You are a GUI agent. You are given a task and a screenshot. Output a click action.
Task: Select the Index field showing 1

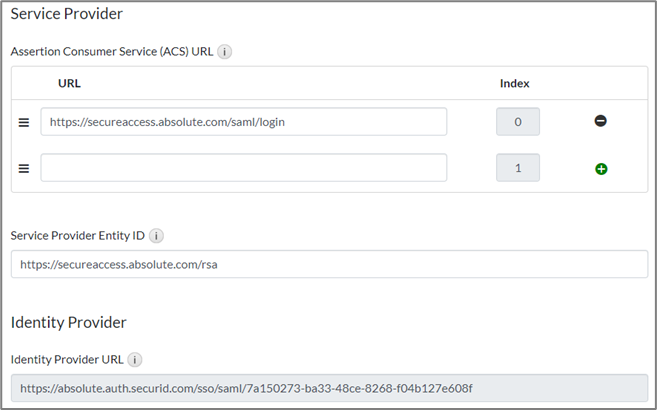[518, 168]
